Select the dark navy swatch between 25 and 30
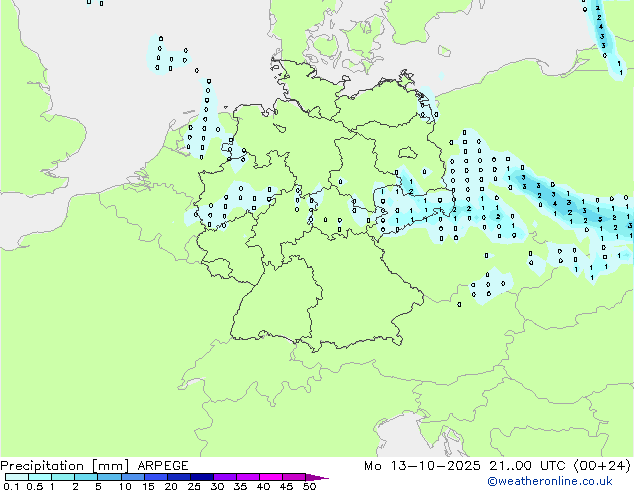634x490 pixels. [202, 477]
